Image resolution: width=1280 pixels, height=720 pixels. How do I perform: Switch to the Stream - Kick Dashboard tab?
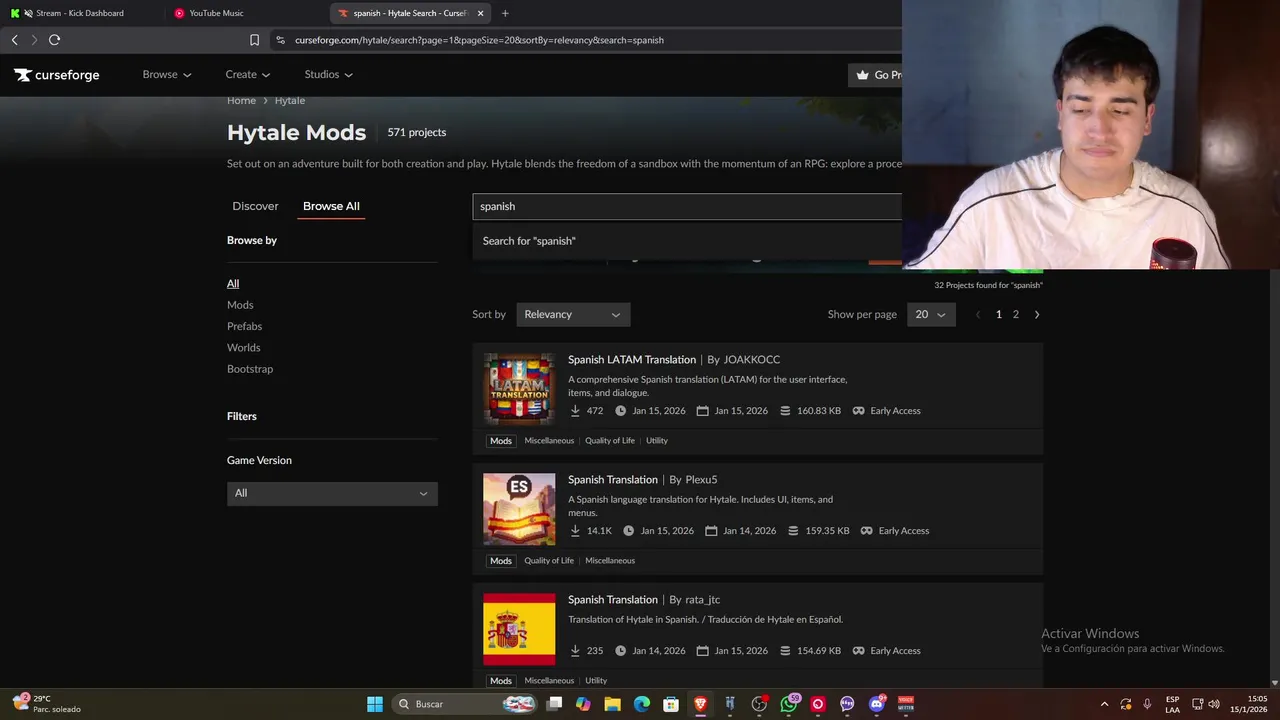tap(80, 13)
